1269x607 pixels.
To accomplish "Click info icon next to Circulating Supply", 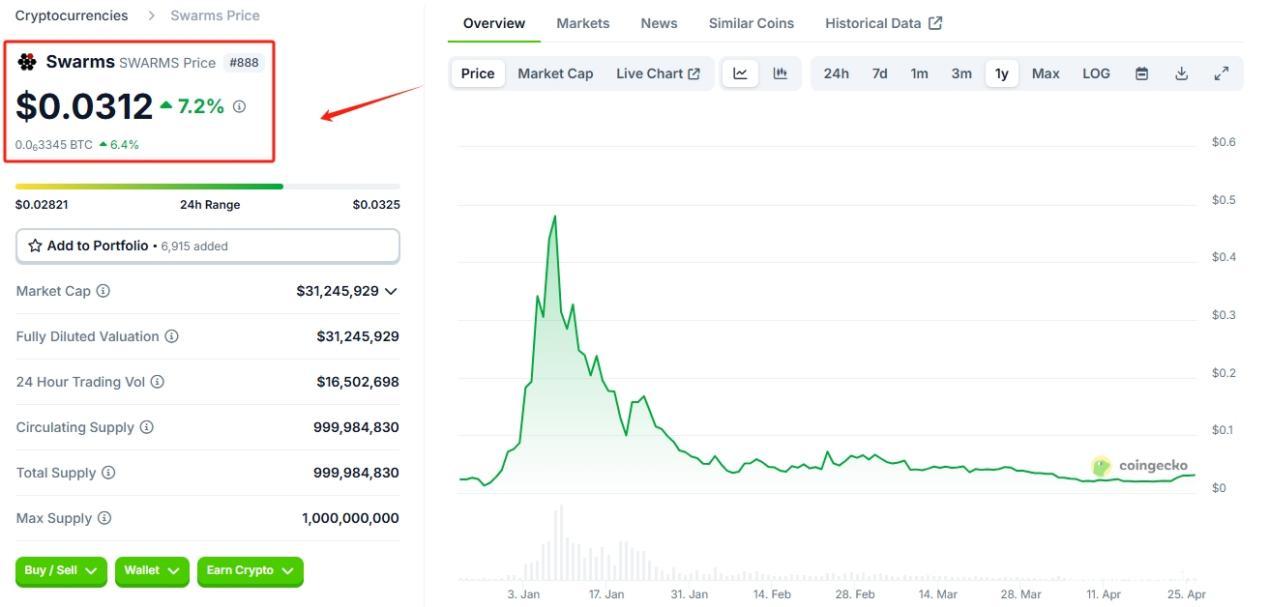I will coord(147,427).
